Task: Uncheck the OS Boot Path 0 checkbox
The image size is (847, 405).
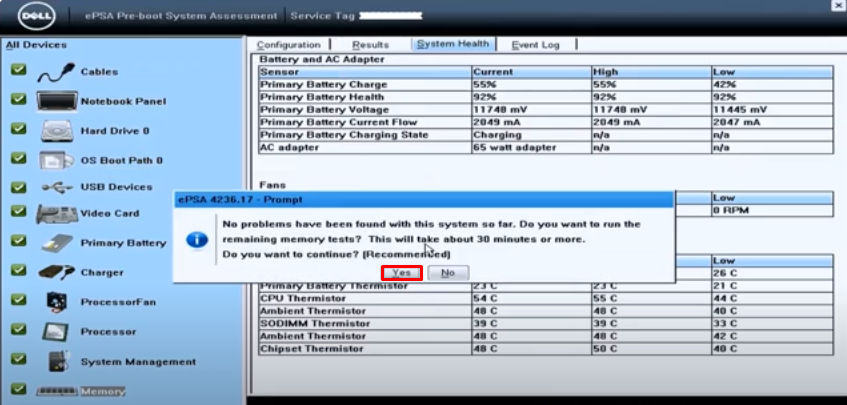Action: pos(17,157)
